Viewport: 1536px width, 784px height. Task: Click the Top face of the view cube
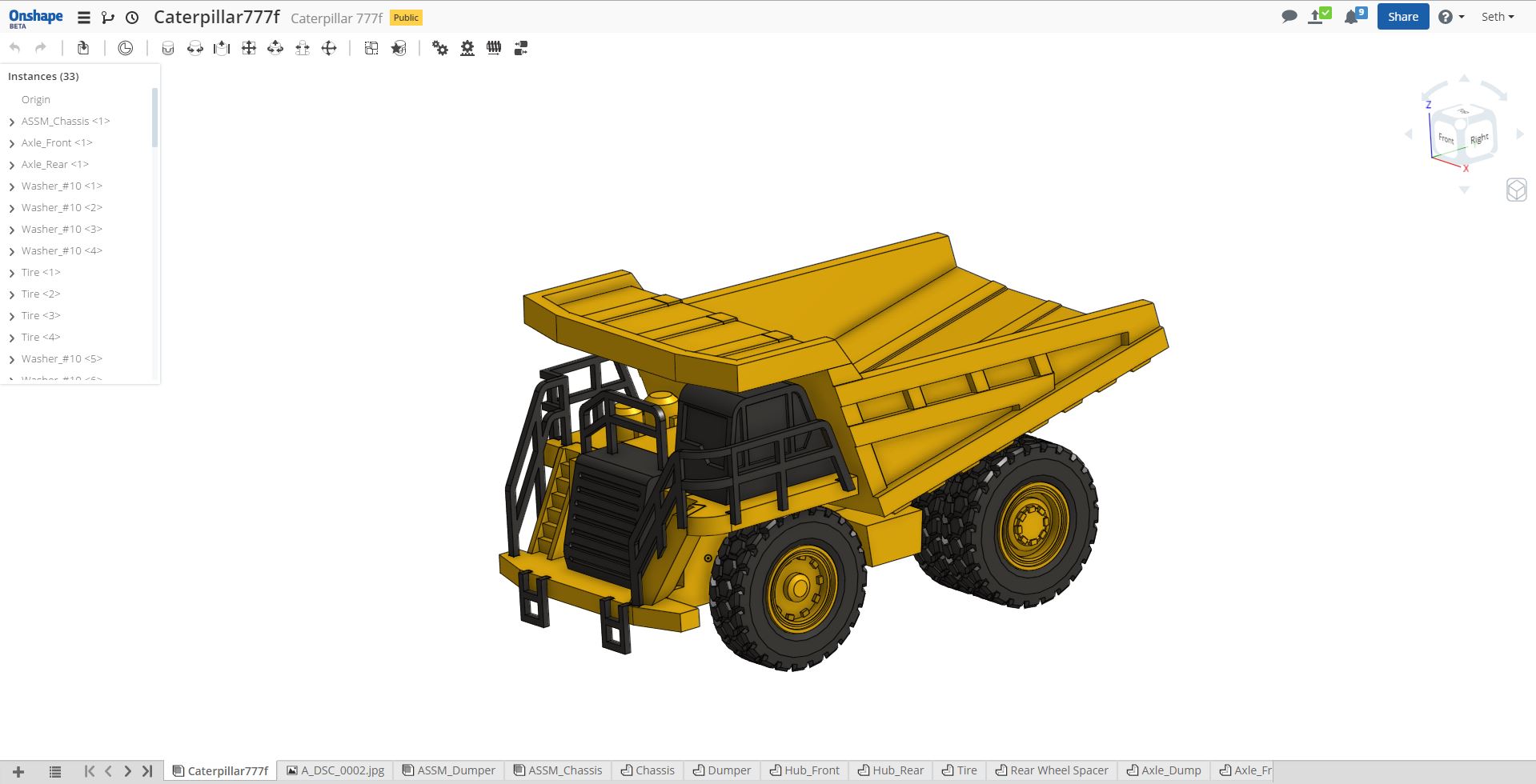pyautogui.click(x=1463, y=111)
